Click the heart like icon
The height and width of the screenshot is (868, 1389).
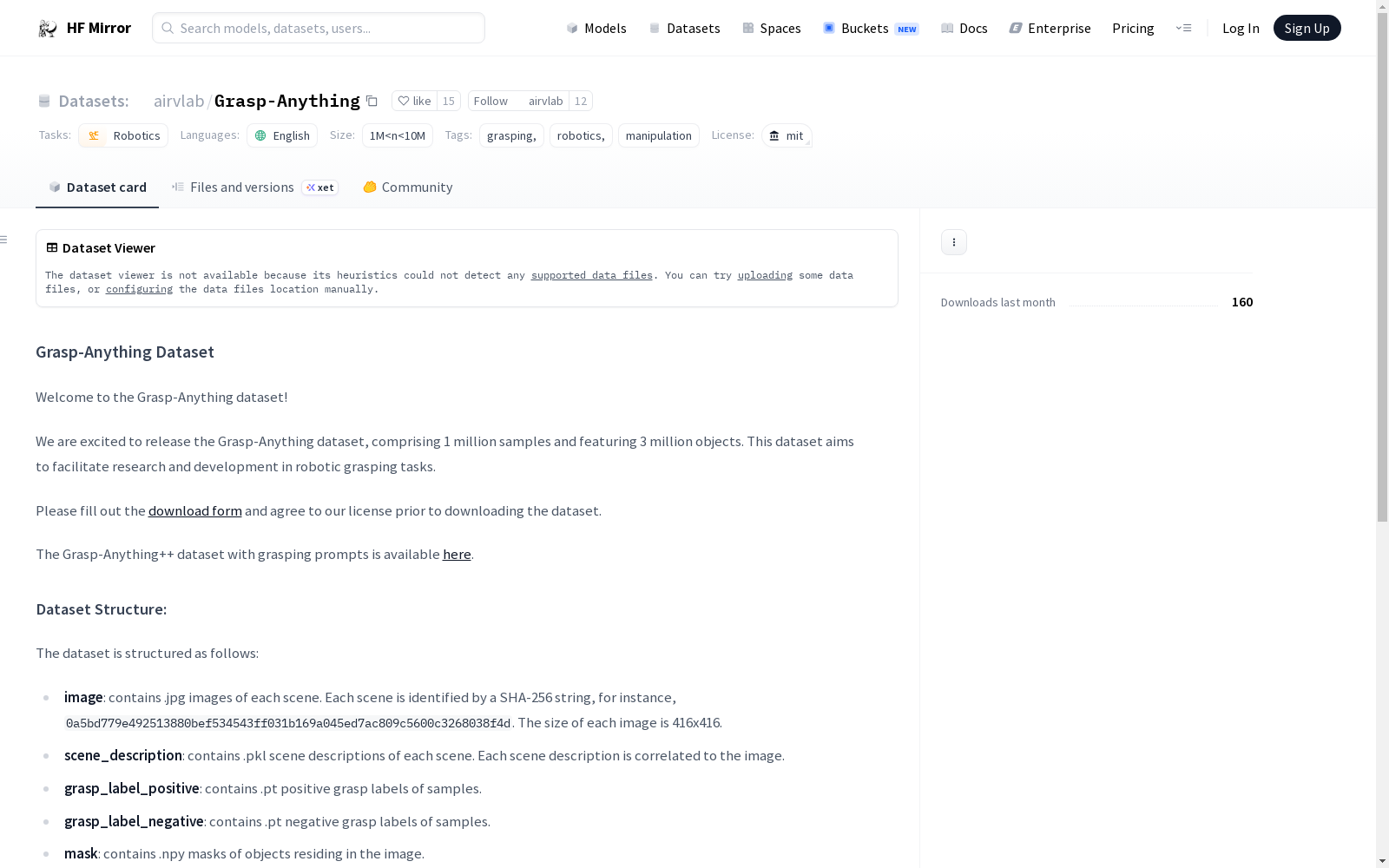point(404,101)
